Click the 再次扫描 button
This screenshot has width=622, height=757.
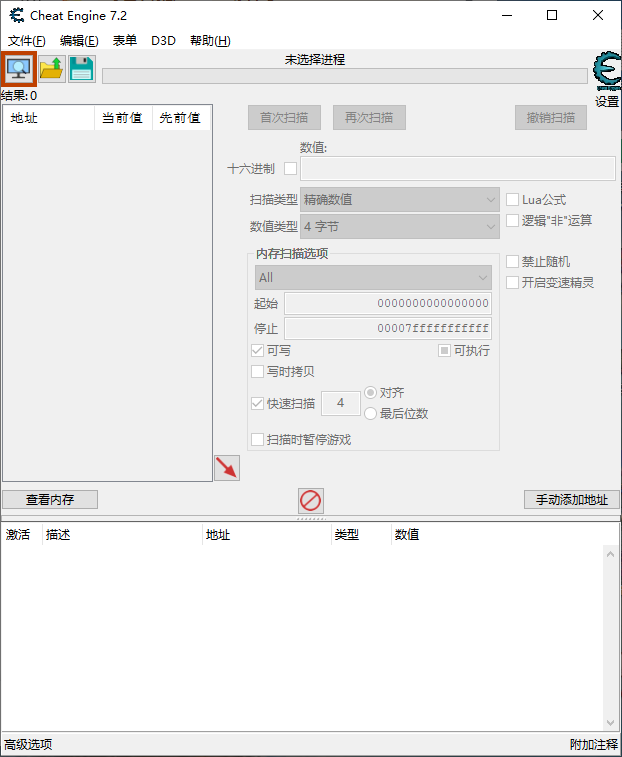click(369, 117)
